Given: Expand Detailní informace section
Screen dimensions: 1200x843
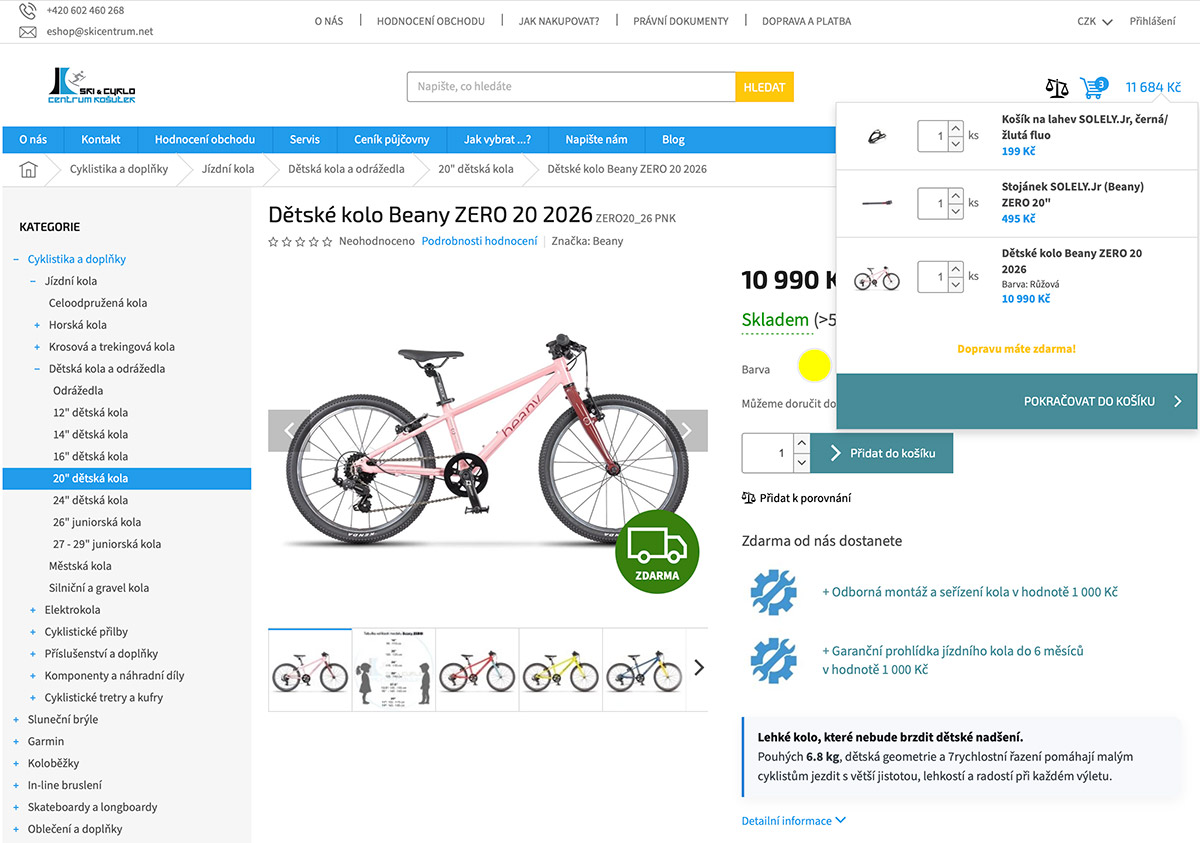Looking at the screenshot, I should [x=793, y=821].
